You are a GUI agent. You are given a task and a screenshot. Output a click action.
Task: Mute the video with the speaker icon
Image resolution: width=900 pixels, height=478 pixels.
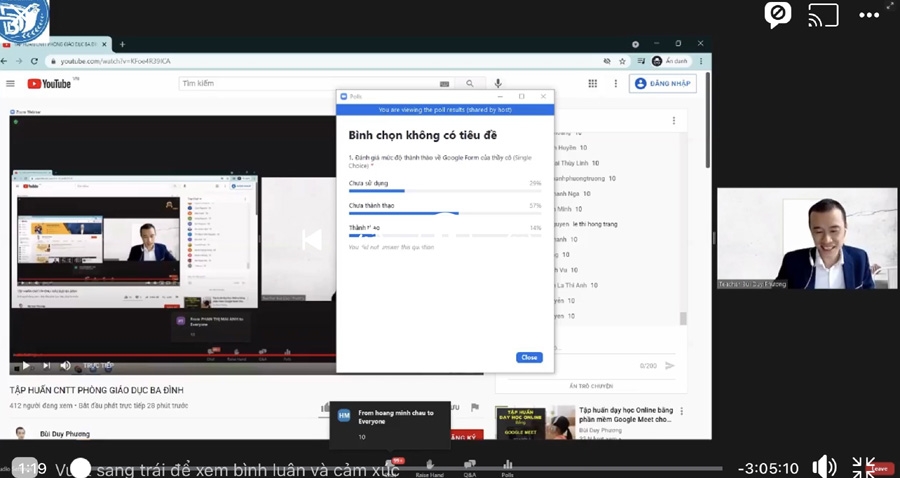[824, 467]
